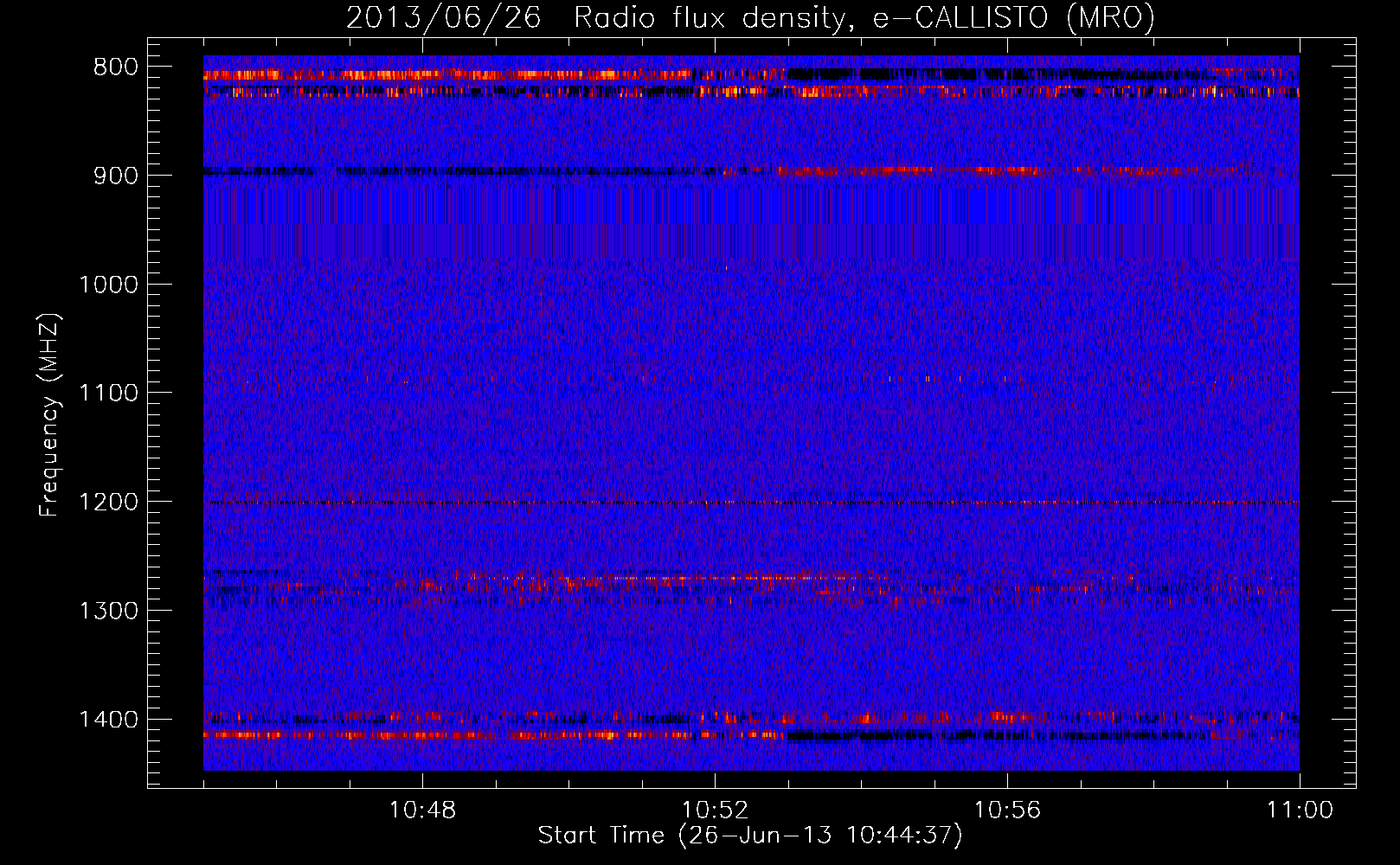Image resolution: width=1400 pixels, height=865 pixels.
Task: Click the 10:52 time axis label
Action: click(x=715, y=811)
